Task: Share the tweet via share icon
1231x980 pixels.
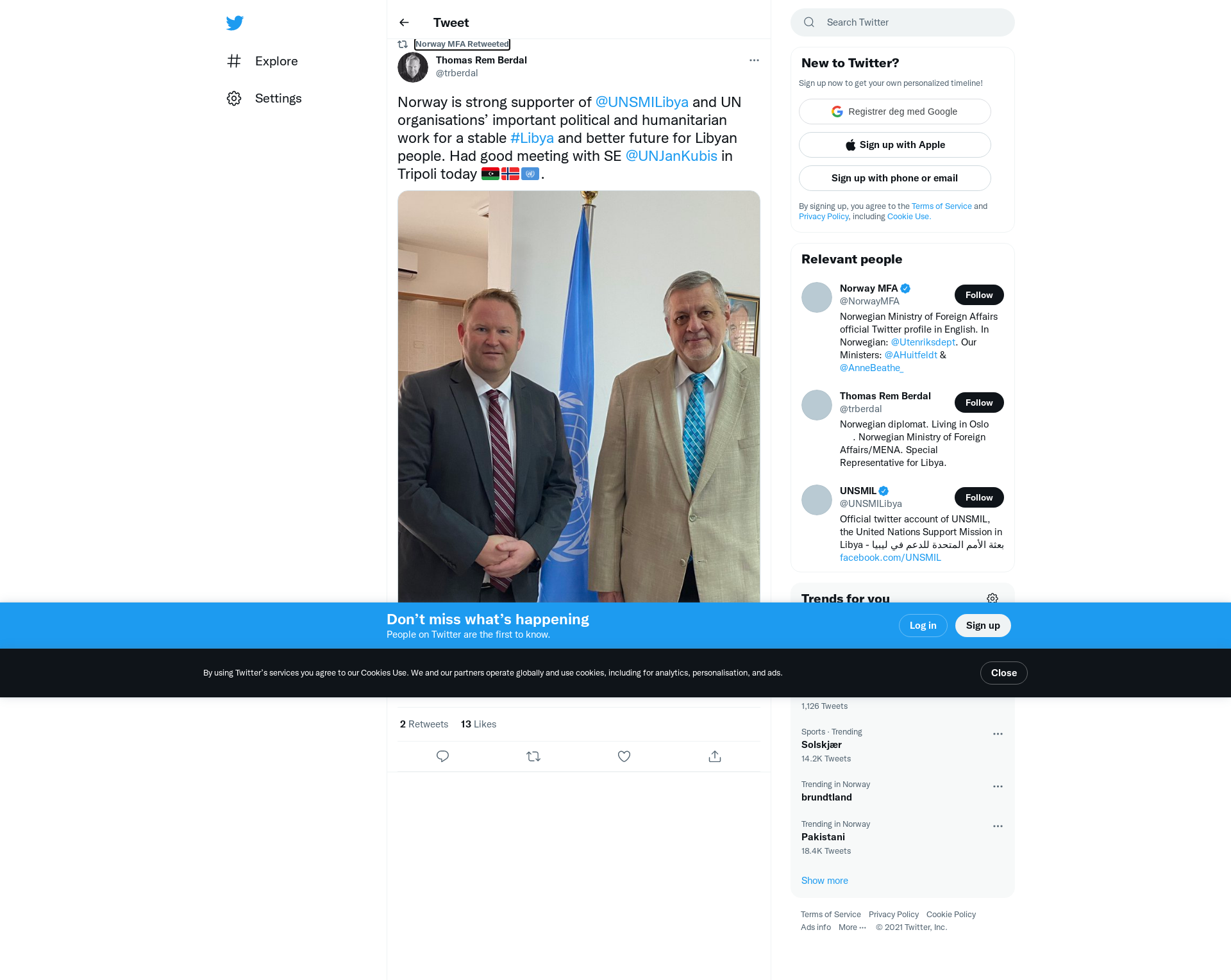Action: click(x=715, y=756)
